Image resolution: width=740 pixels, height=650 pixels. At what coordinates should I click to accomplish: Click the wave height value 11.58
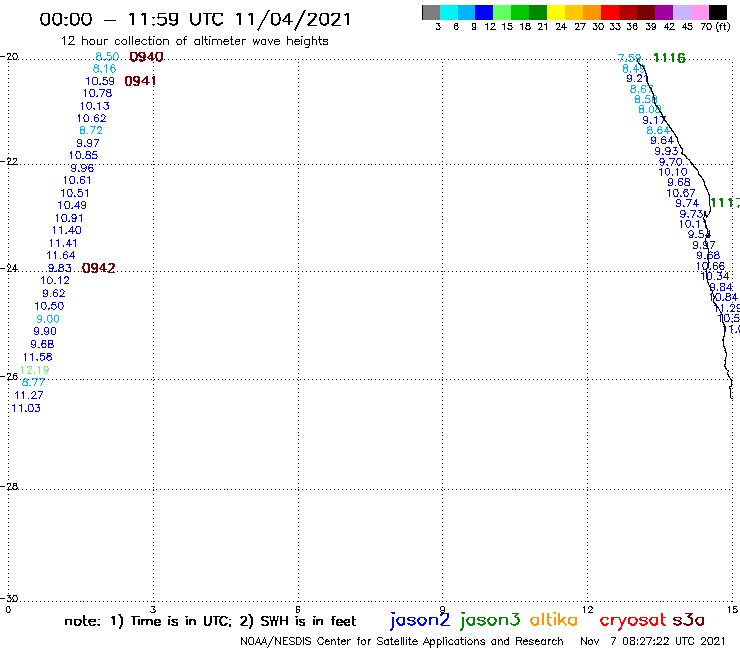click(37, 357)
